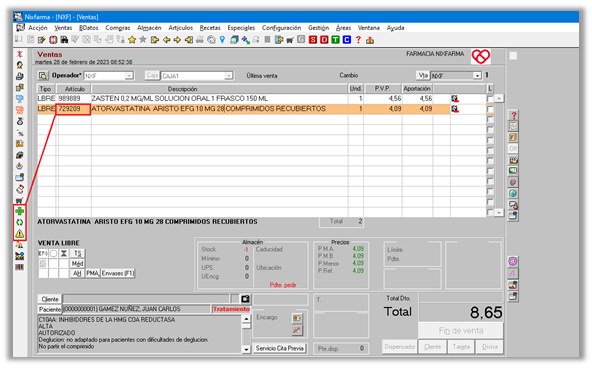This screenshot has height=368, width=592.
Task: Click the red Tratamiento label
Action: (231, 309)
